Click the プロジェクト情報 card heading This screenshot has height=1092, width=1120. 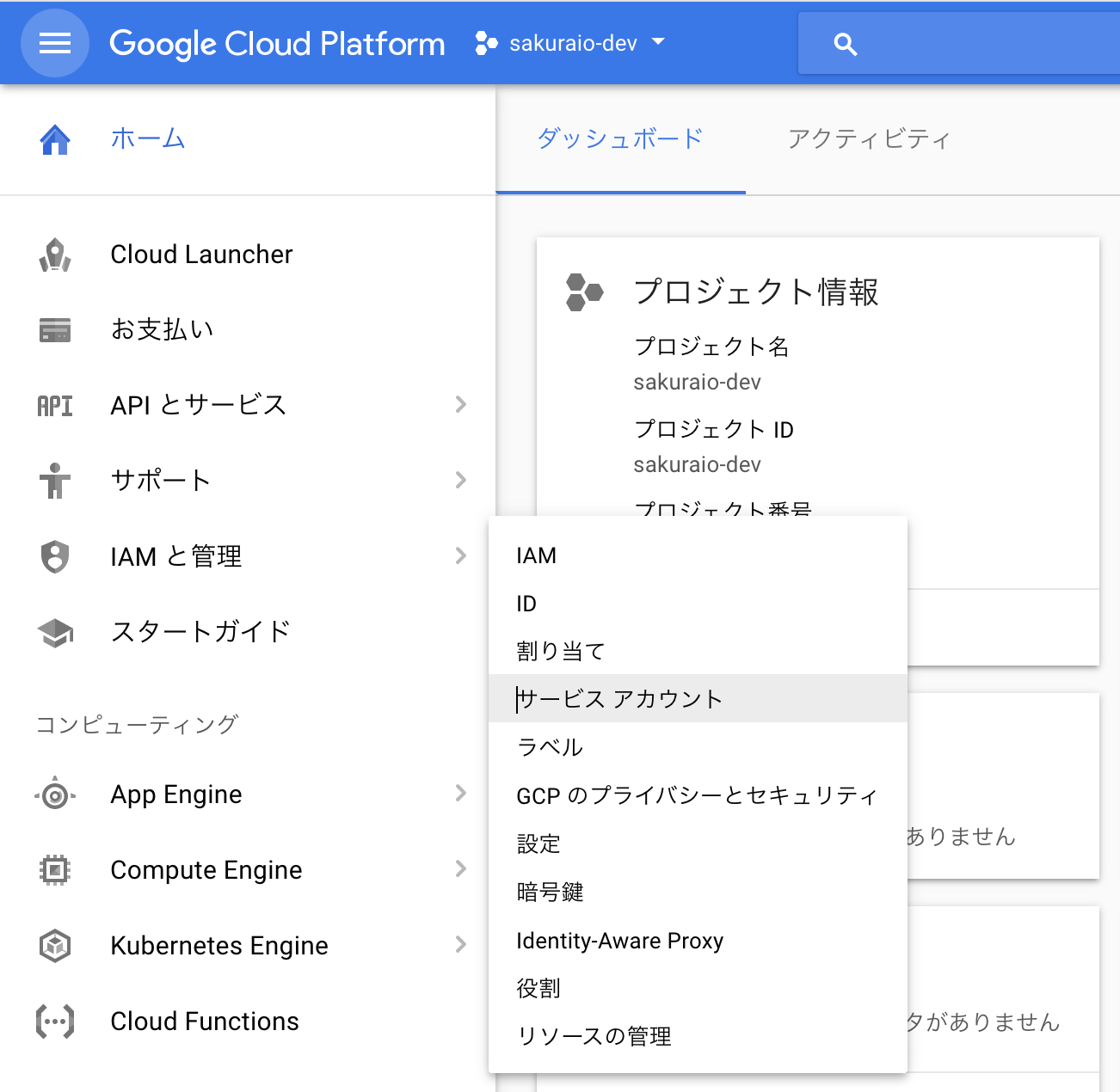756,292
